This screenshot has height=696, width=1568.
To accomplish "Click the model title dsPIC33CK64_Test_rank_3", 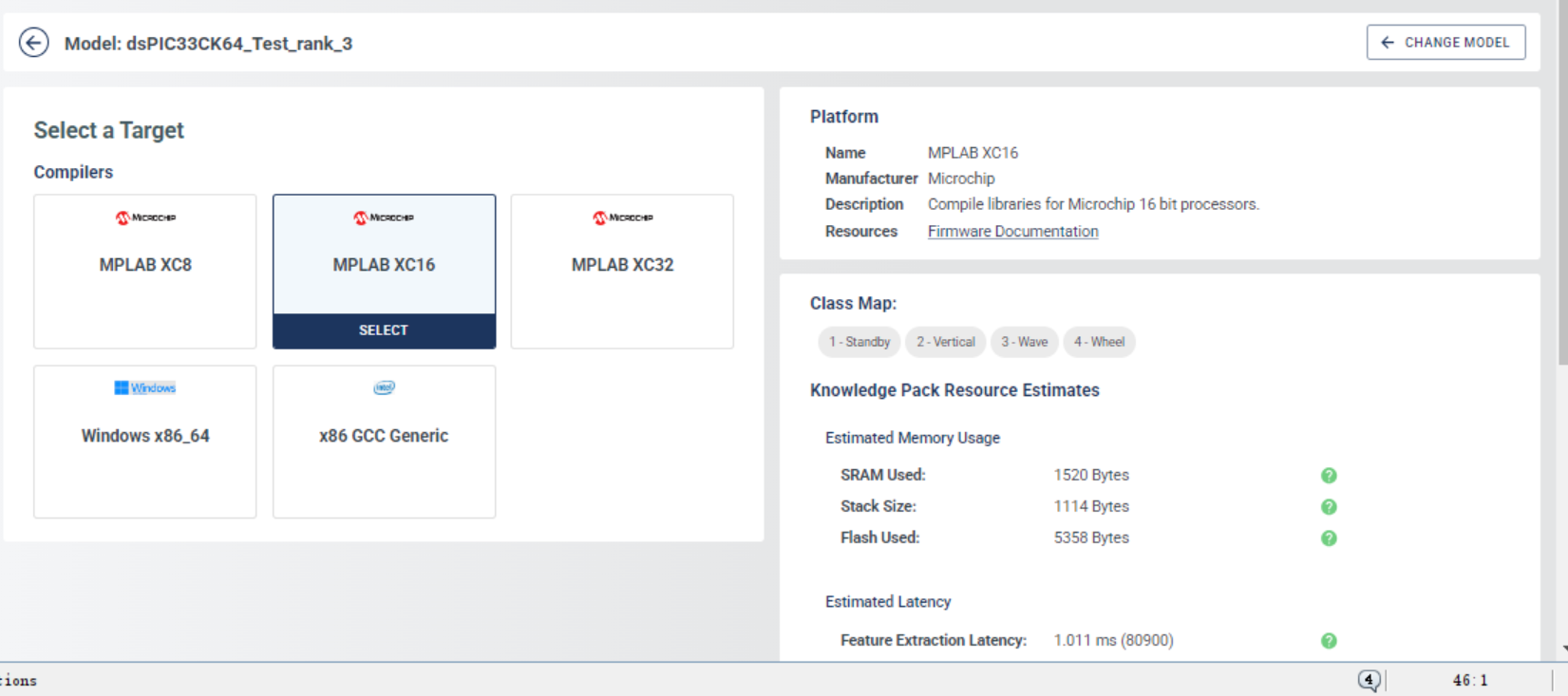I will pos(208,44).
